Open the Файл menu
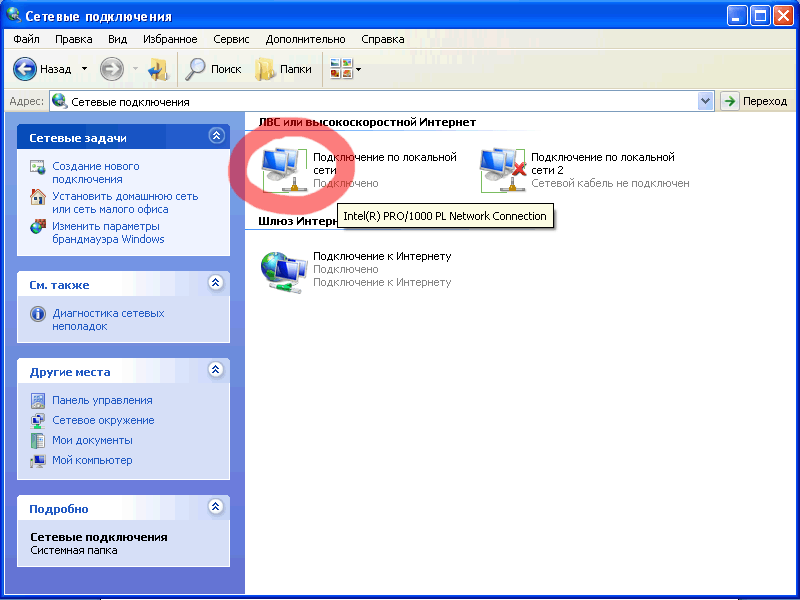The width and height of the screenshot is (800, 600). (x=27, y=40)
